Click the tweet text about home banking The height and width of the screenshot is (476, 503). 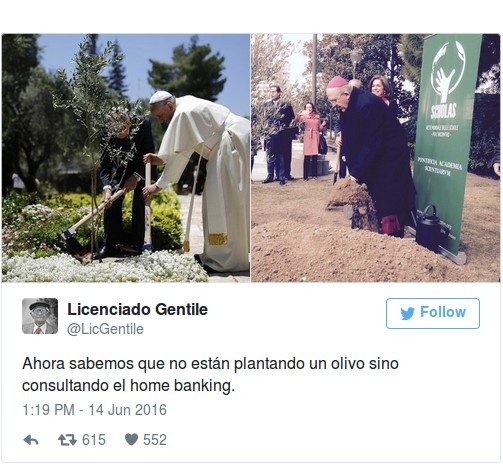210,375
